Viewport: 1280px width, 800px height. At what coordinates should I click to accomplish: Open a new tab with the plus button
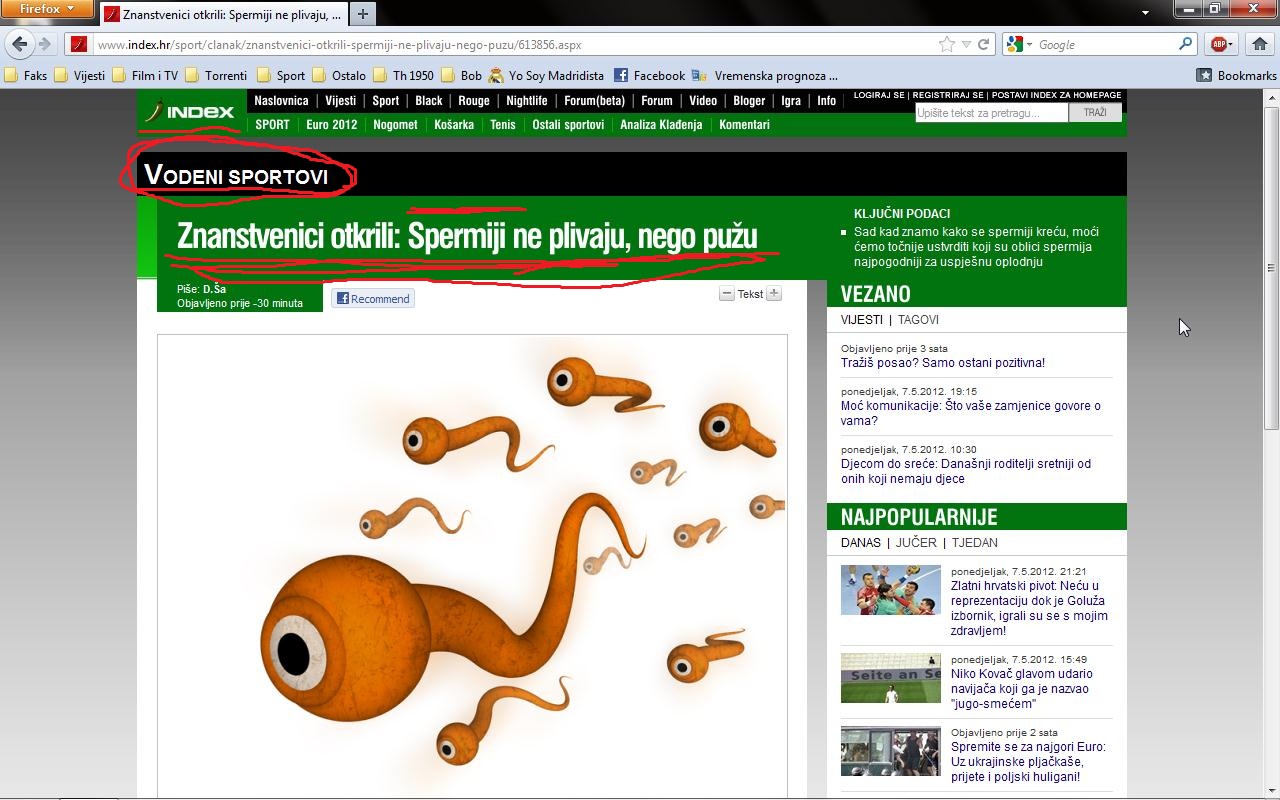363,14
